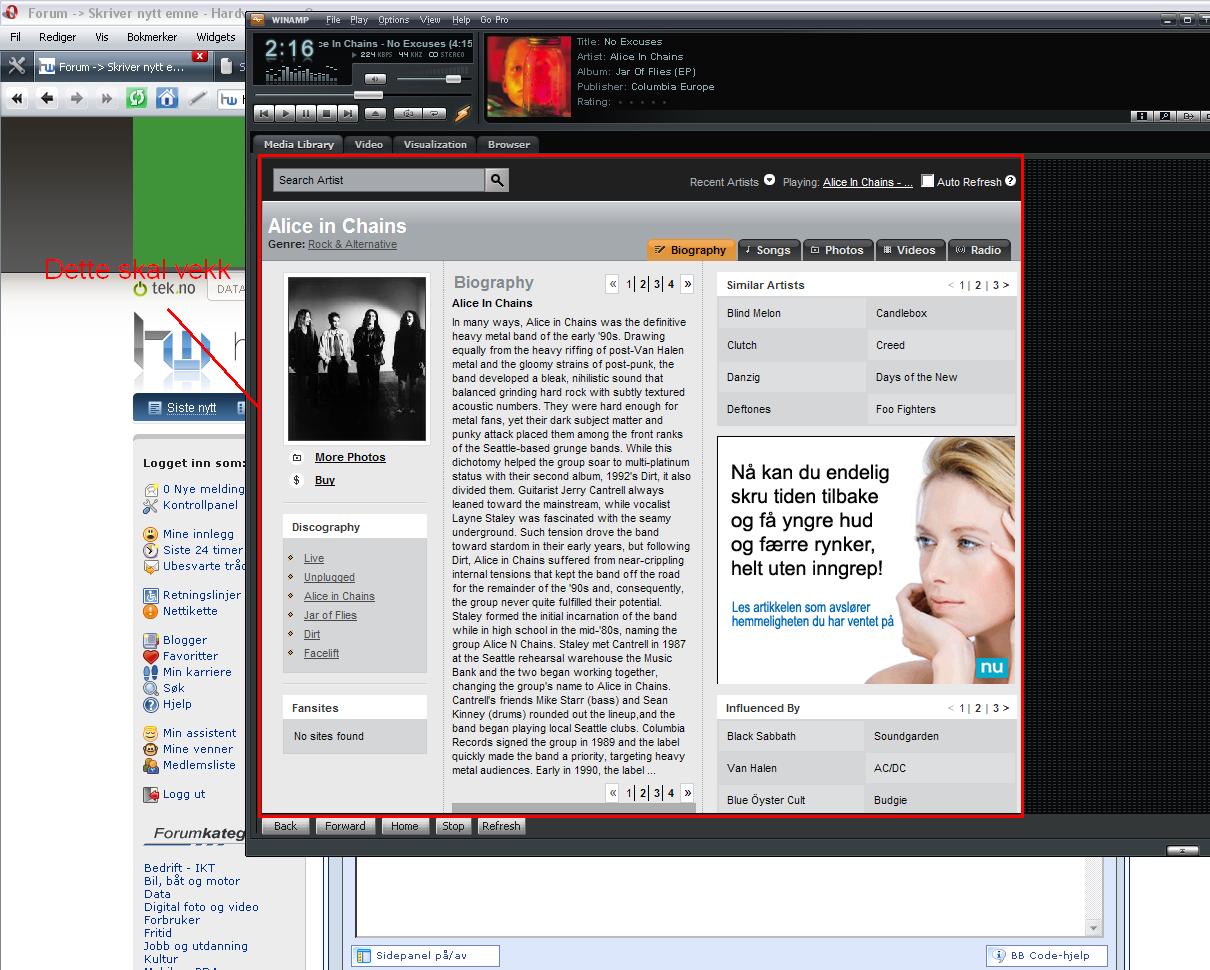Viewport: 1210px width, 970px height.
Task: Open Winamp's File menu
Action: pyautogui.click(x=333, y=20)
